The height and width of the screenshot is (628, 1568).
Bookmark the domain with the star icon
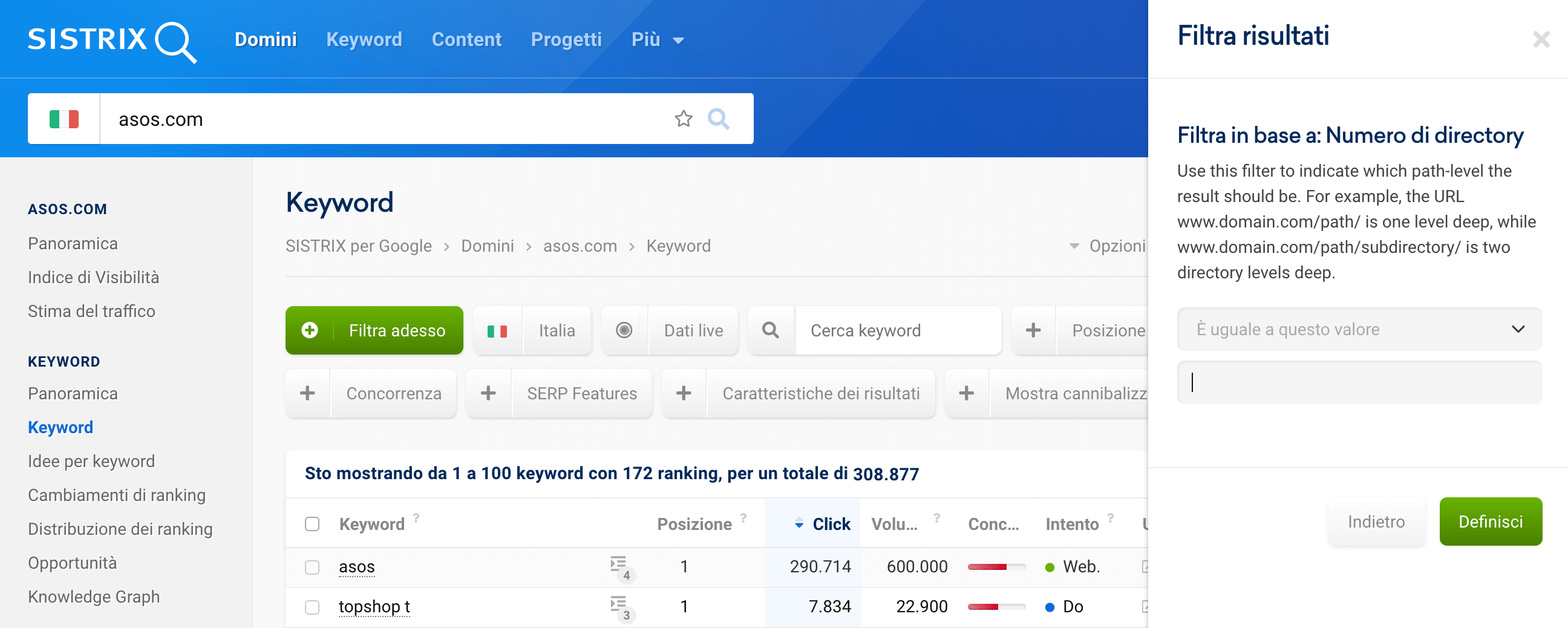tap(684, 119)
